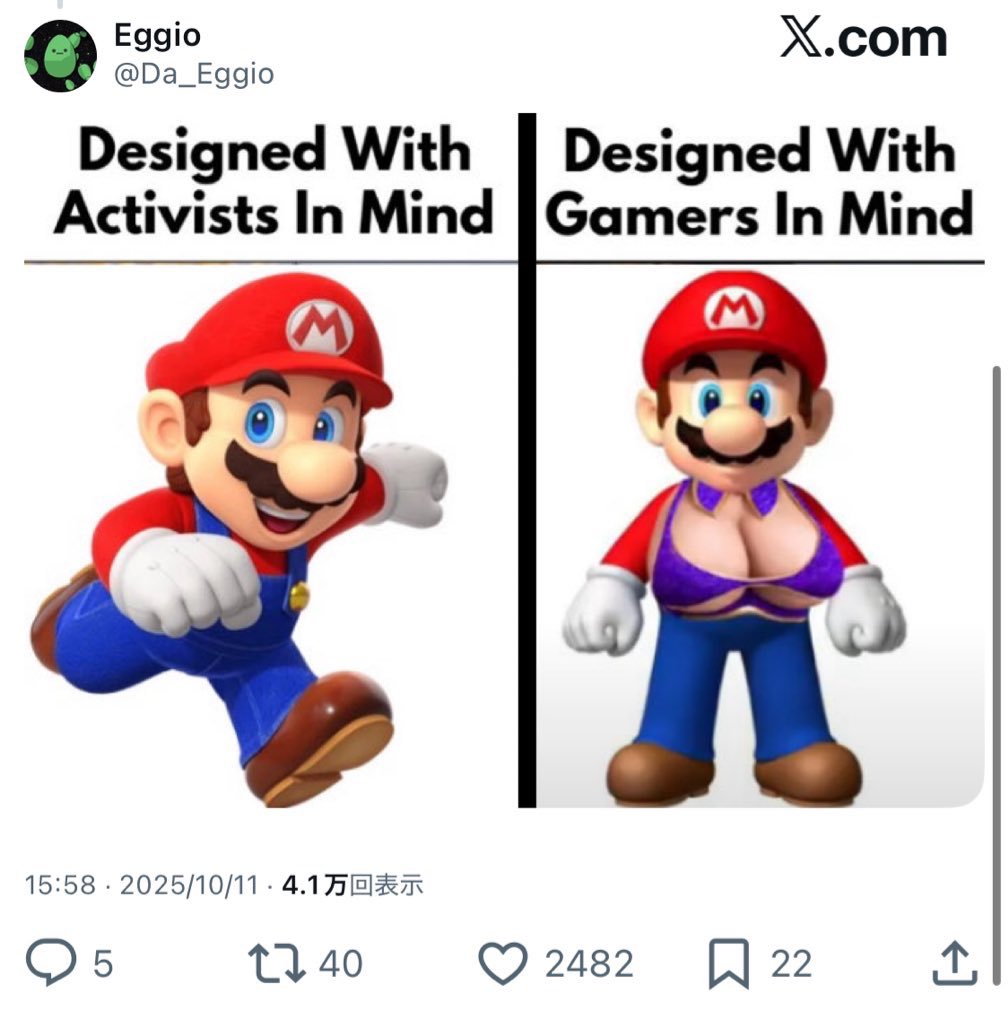Click the share upload icon

(954, 964)
